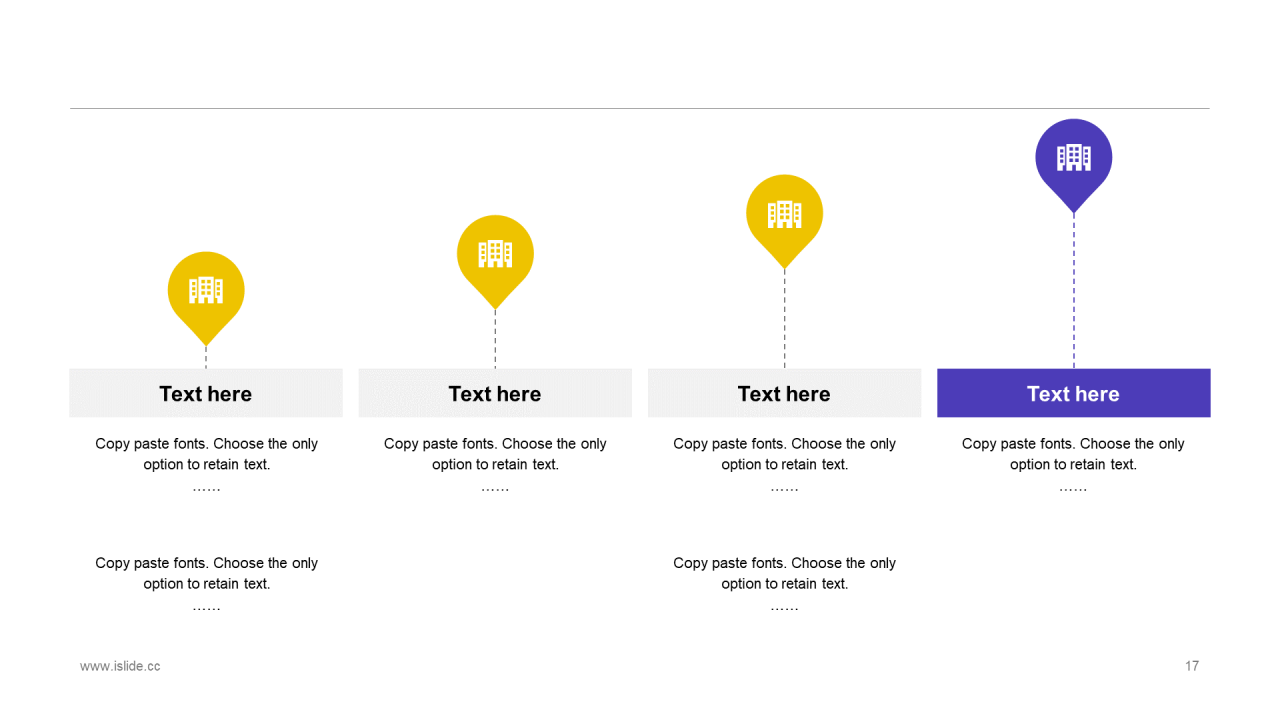Select the purple 'Text here' banner
This screenshot has width=1280, height=720.
click(1073, 393)
